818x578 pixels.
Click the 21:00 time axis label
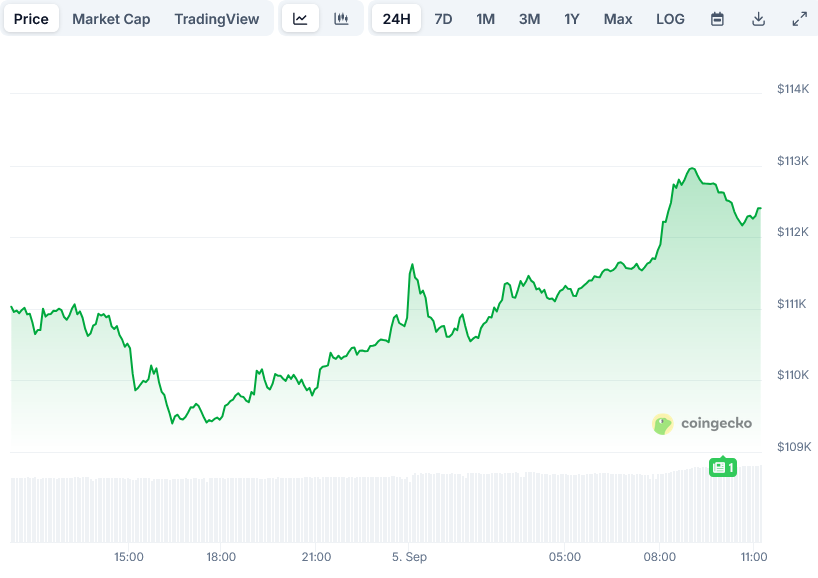click(x=316, y=557)
